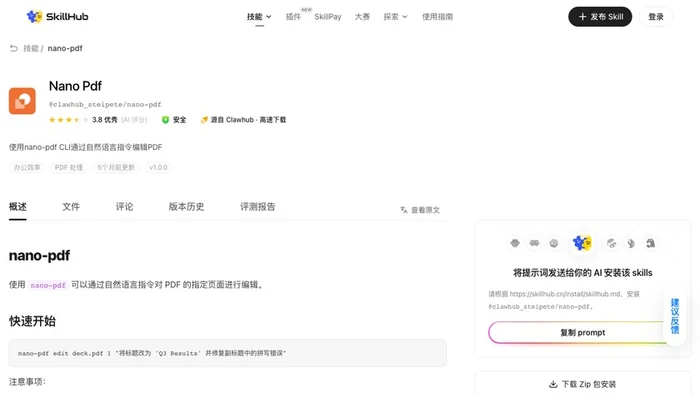Select the 办公效率 tag
Screen dimensions: 700x395
27,167
